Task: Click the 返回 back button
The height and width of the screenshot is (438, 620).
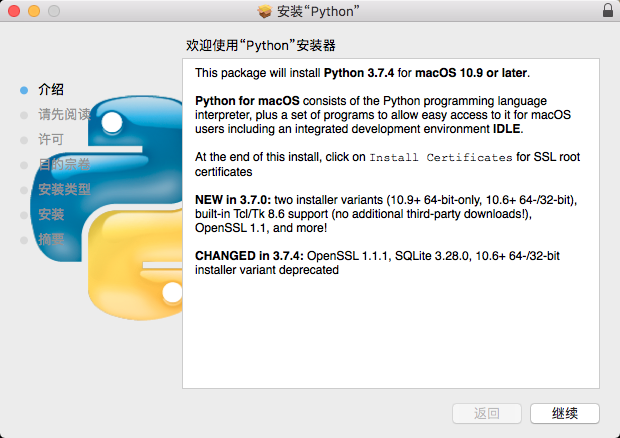Action: 487,413
